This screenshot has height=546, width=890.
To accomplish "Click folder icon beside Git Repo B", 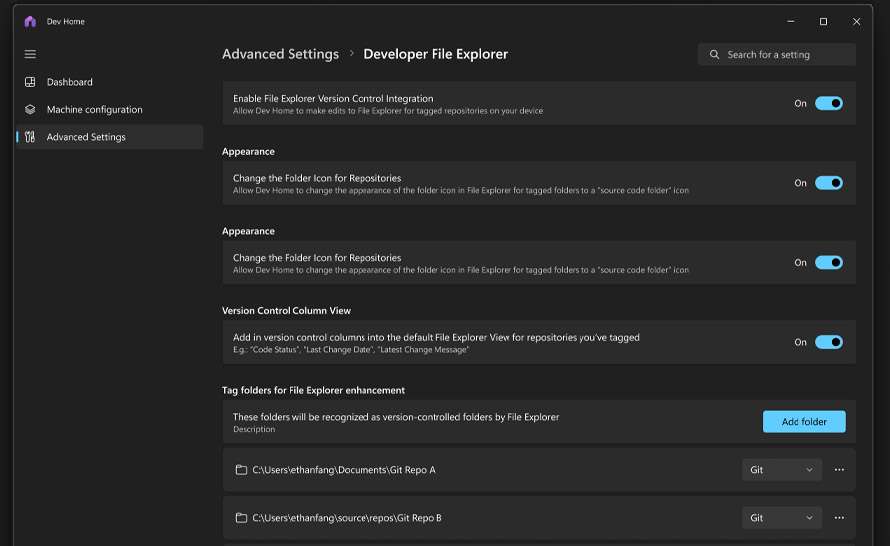I will [241, 518].
